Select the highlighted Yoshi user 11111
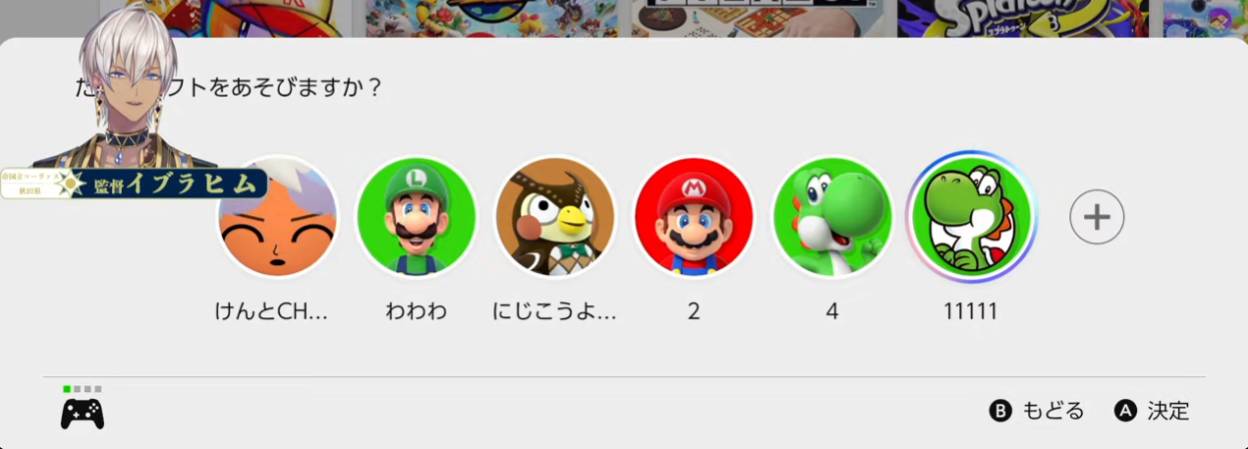The height and width of the screenshot is (449, 1248). [971, 217]
